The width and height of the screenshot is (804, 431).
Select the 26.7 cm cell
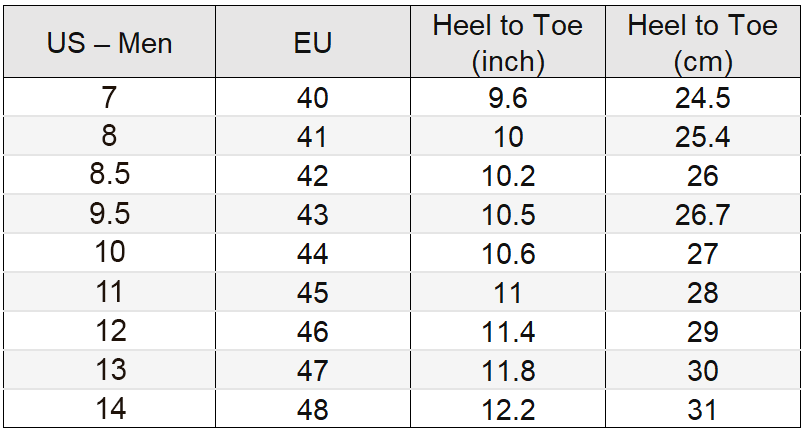point(702,214)
